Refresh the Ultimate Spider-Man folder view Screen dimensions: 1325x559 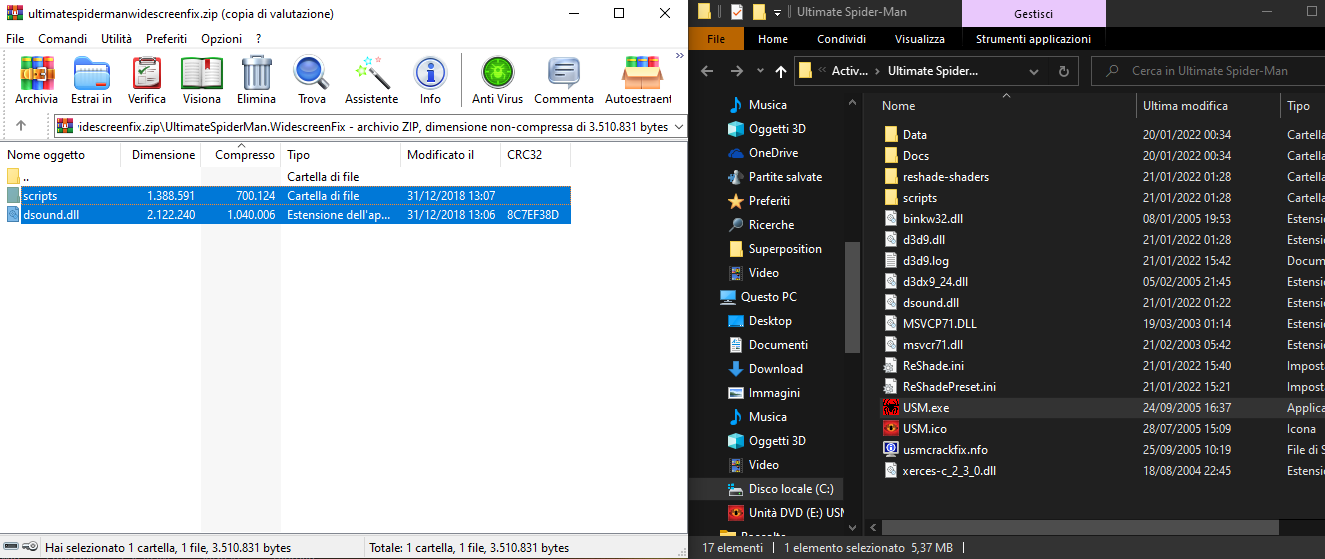[x=1063, y=71]
